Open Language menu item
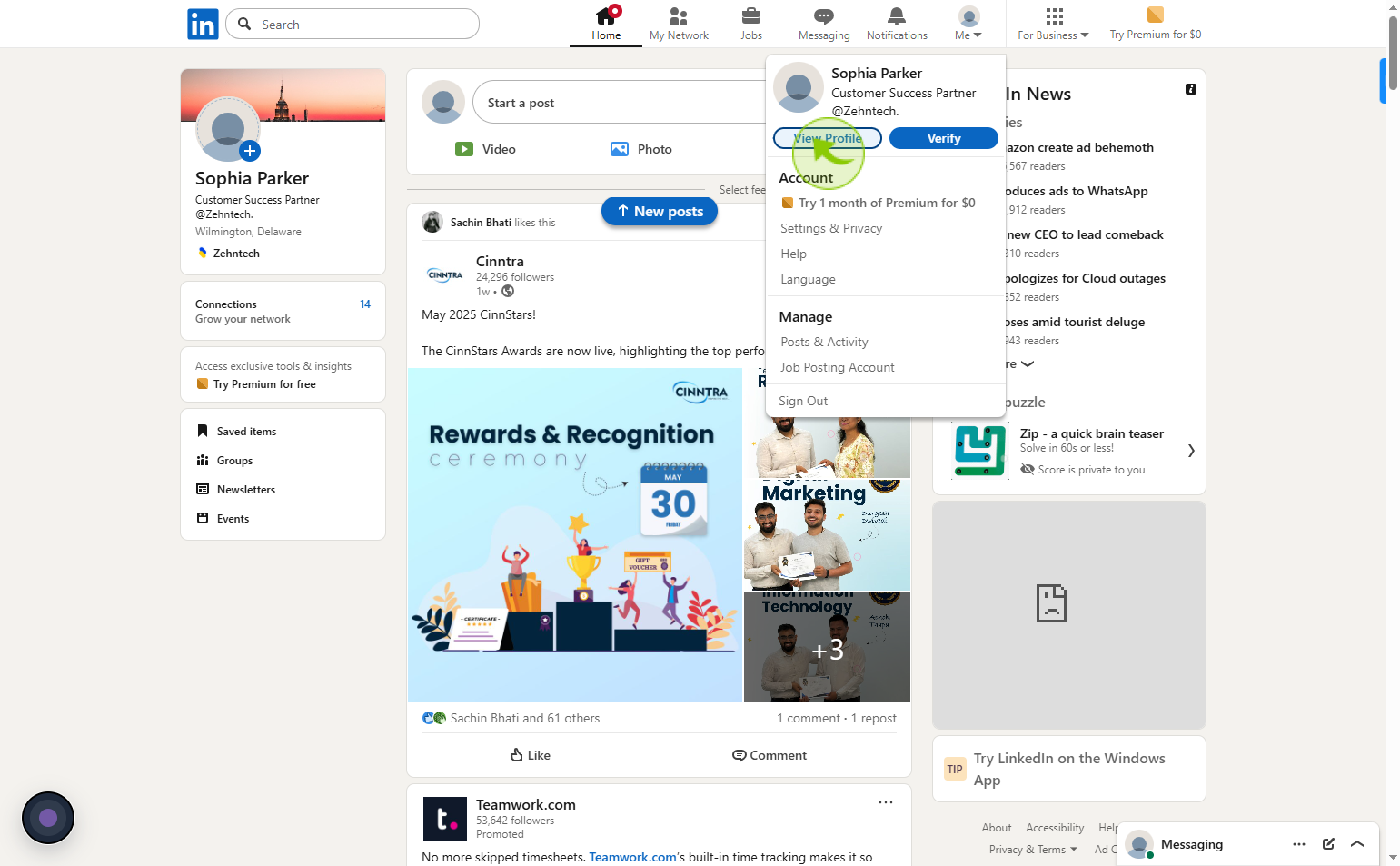 [808, 279]
